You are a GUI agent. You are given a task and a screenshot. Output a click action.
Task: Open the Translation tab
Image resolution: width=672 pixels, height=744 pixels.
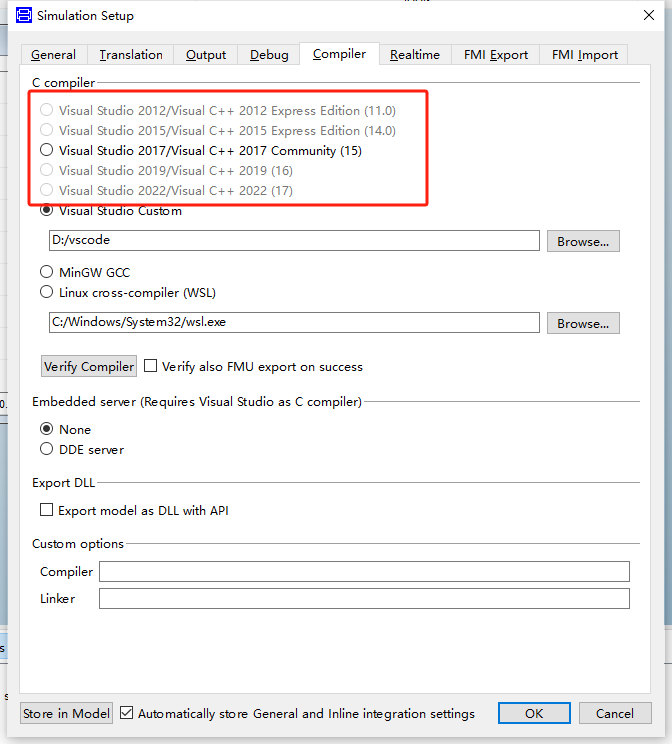tap(131, 55)
